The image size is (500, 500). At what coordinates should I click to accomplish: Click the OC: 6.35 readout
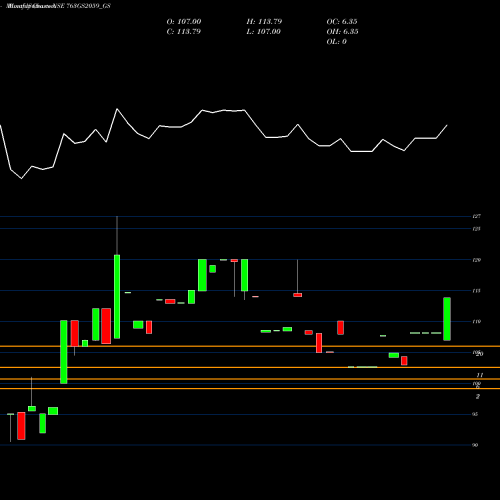[x=342, y=22]
